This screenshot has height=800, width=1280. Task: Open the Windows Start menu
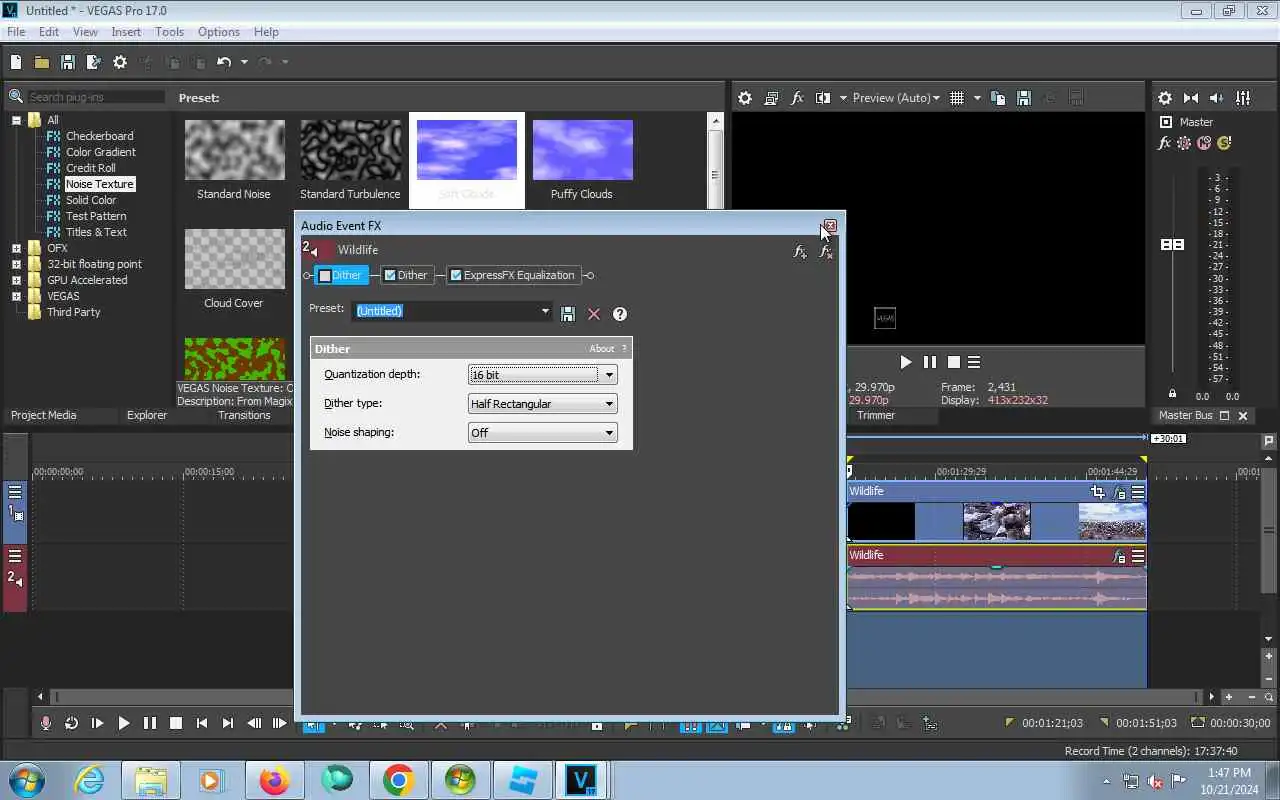[26, 780]
